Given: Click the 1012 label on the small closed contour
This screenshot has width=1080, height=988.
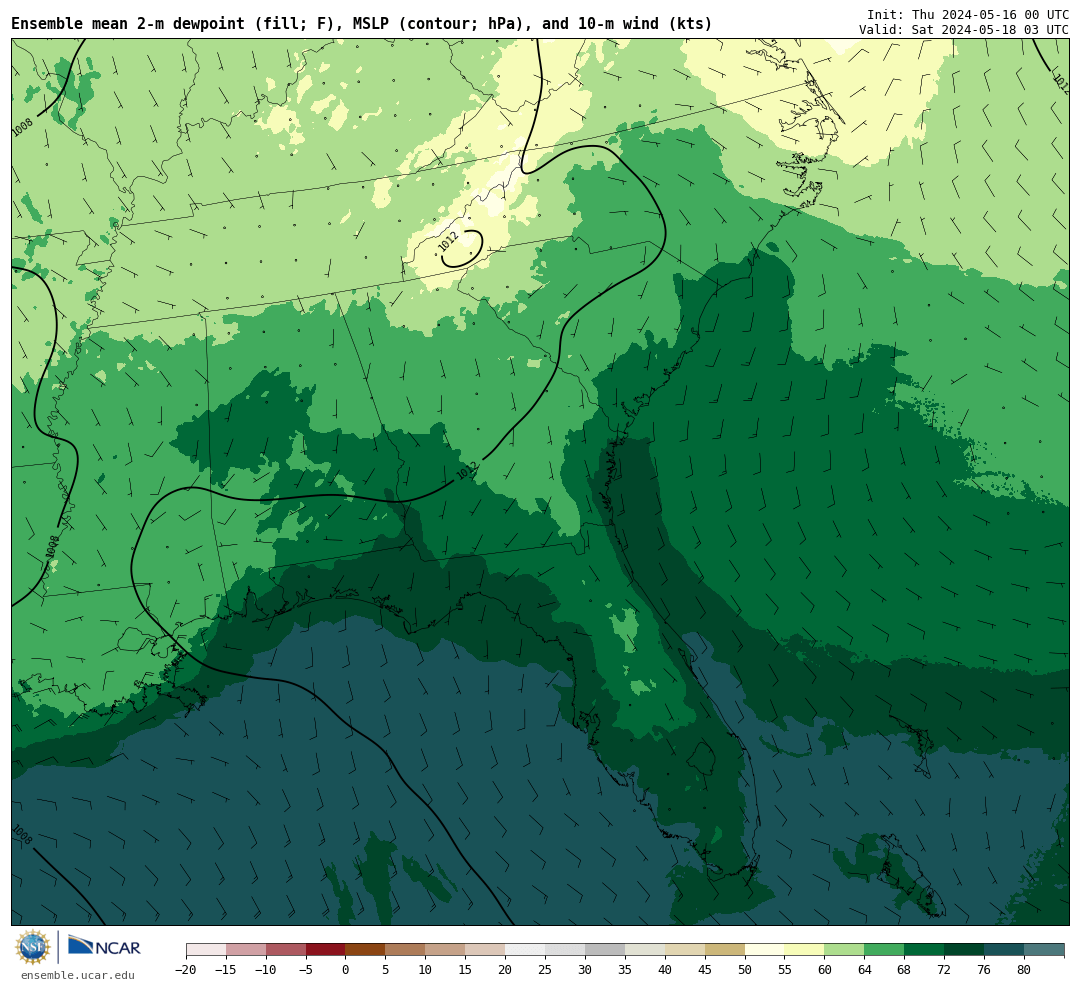Looking at the screenshot, I should pyautogui.click(x=448, y=242).
